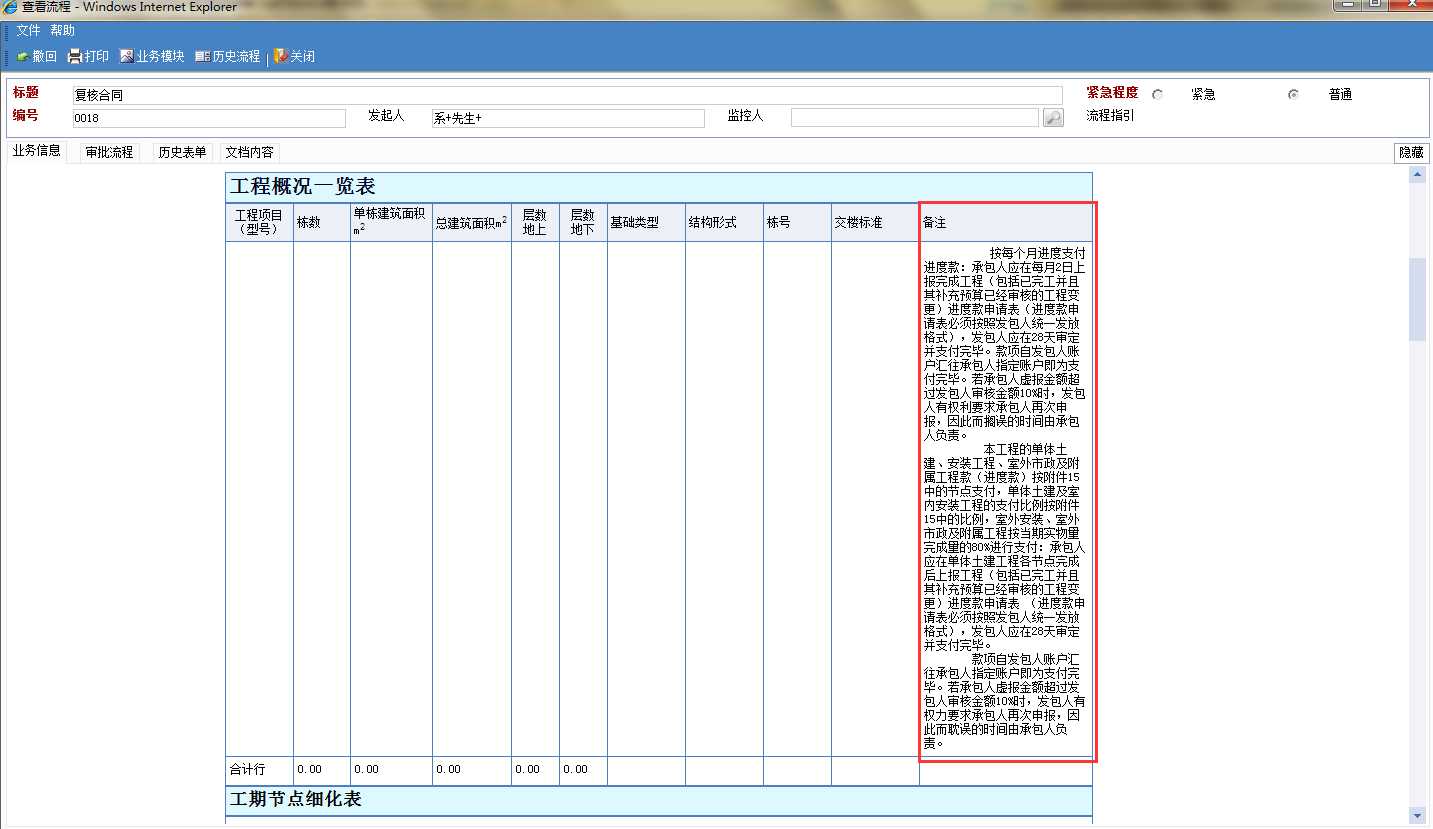Image resolution: width=1433 pixels, height=829 pixels.
Task: Click the 发起人 input field
Action: 568,118
